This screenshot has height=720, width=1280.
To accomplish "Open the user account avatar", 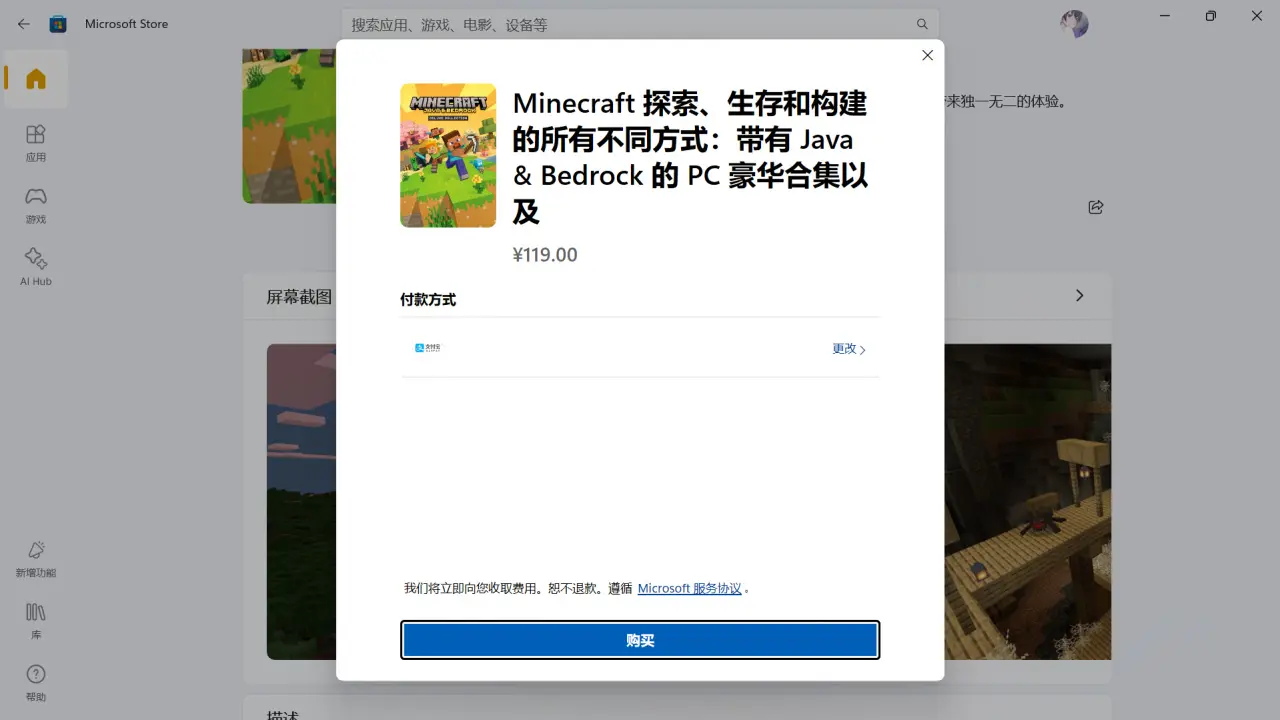I will 1074,24.
